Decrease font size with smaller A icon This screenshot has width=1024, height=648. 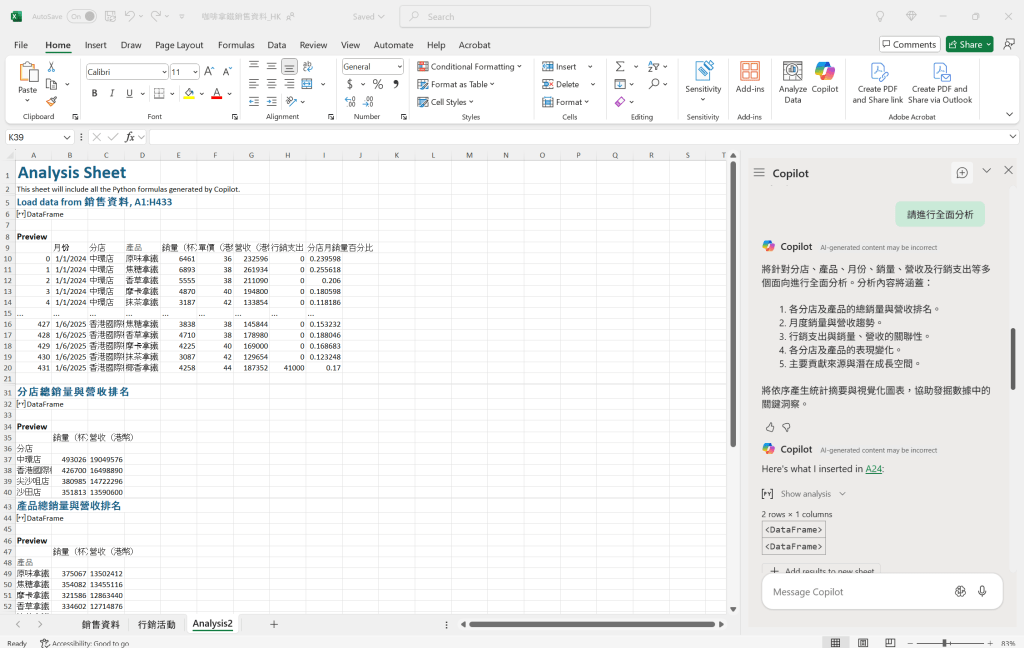pyautogui.click(x=227, y=71)
